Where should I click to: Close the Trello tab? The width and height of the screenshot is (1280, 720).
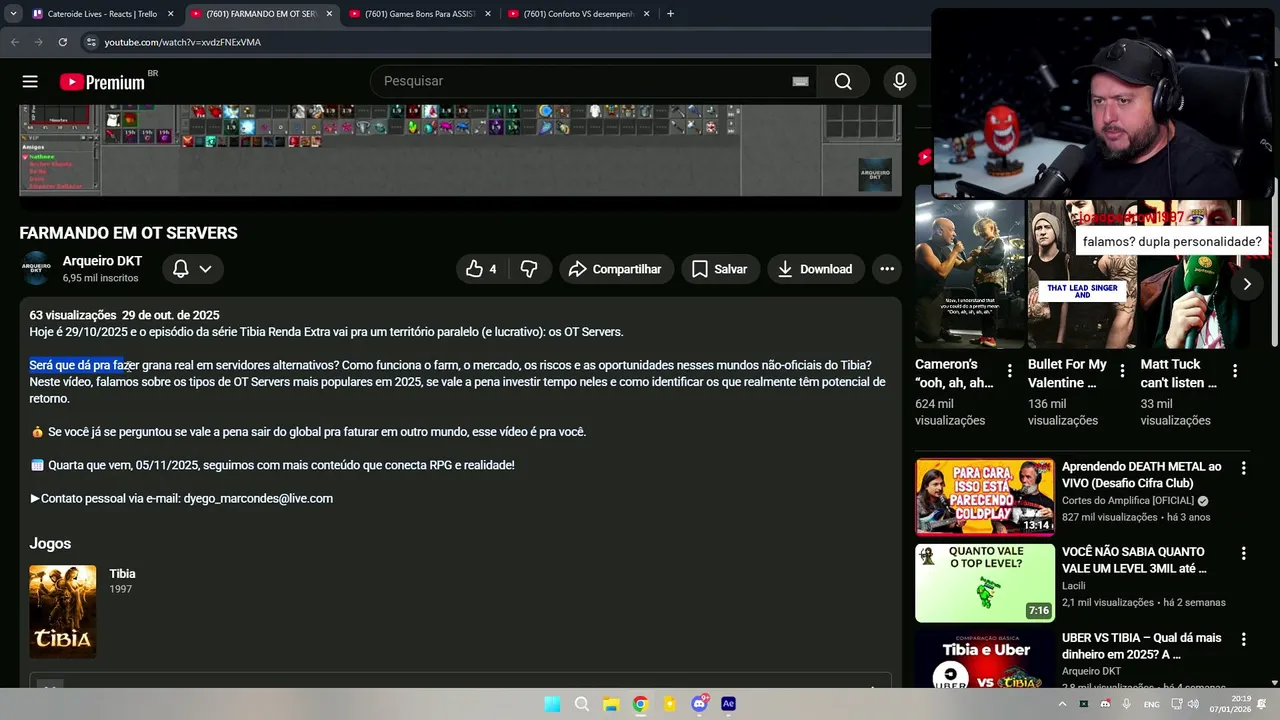(x=171, y=14)
